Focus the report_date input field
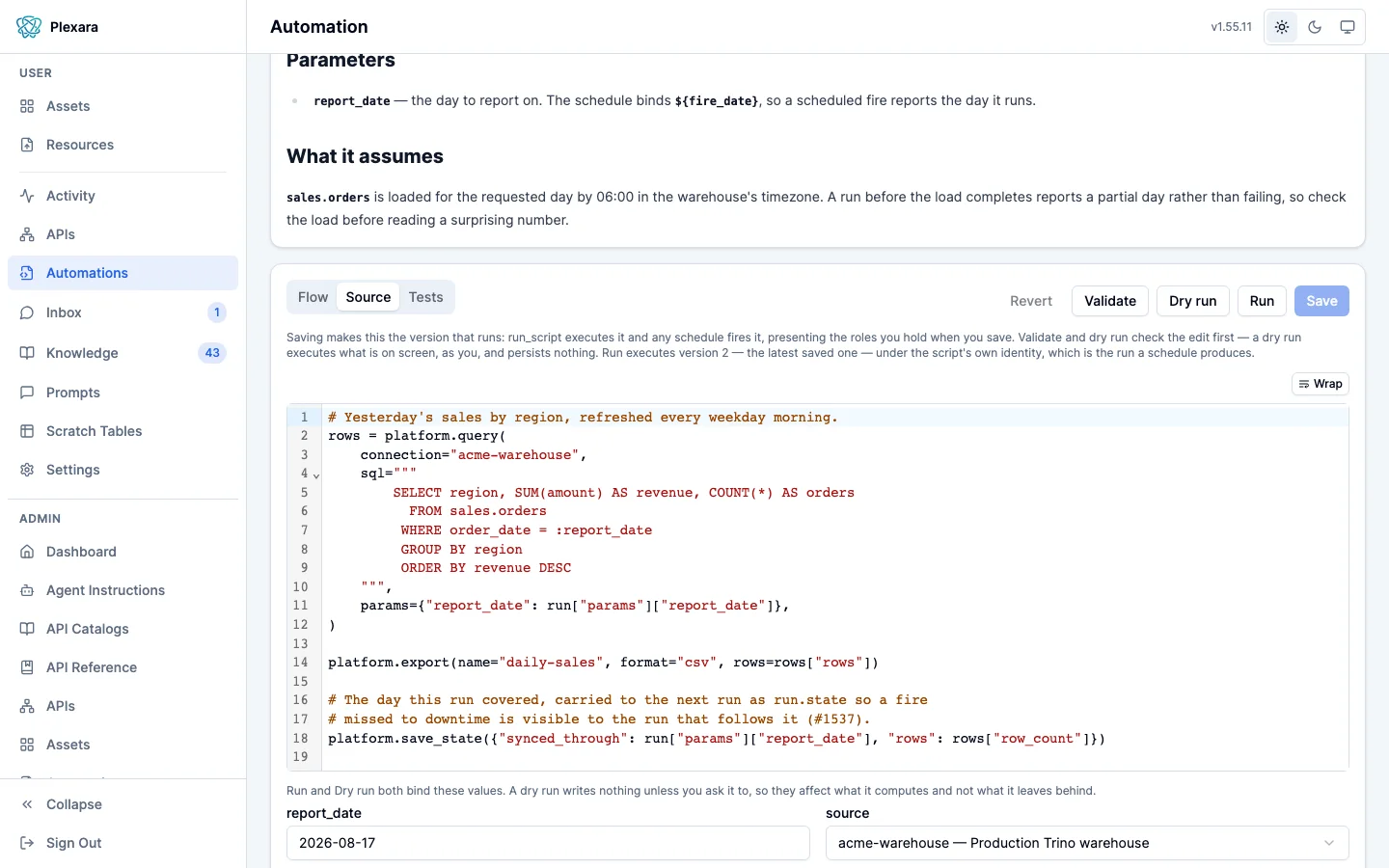1389x868 pixels. pyautogui.click(x=548, y=843)
